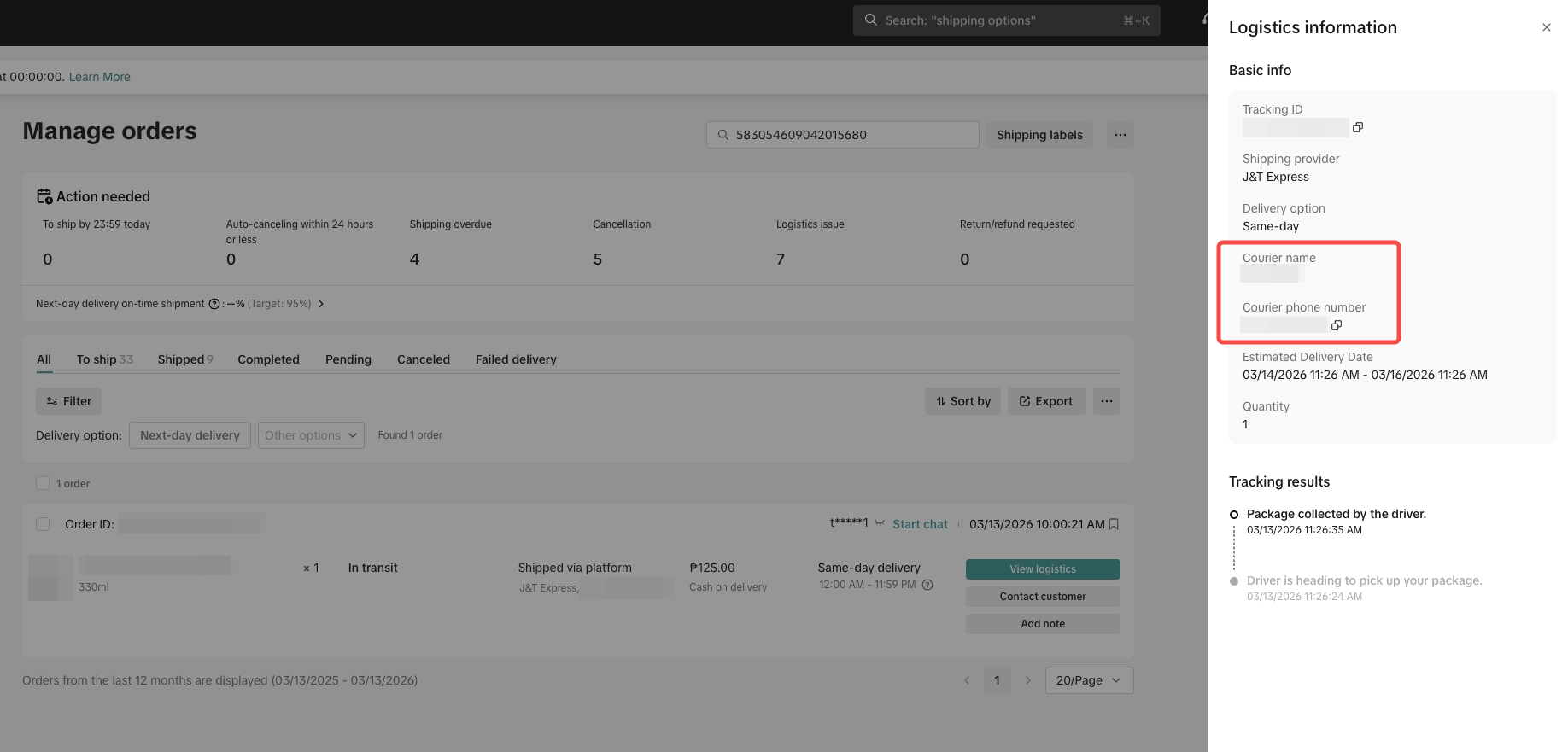Switch to the Canceled tab
The image size is (1568, 752).
click(x=424, y=359)
